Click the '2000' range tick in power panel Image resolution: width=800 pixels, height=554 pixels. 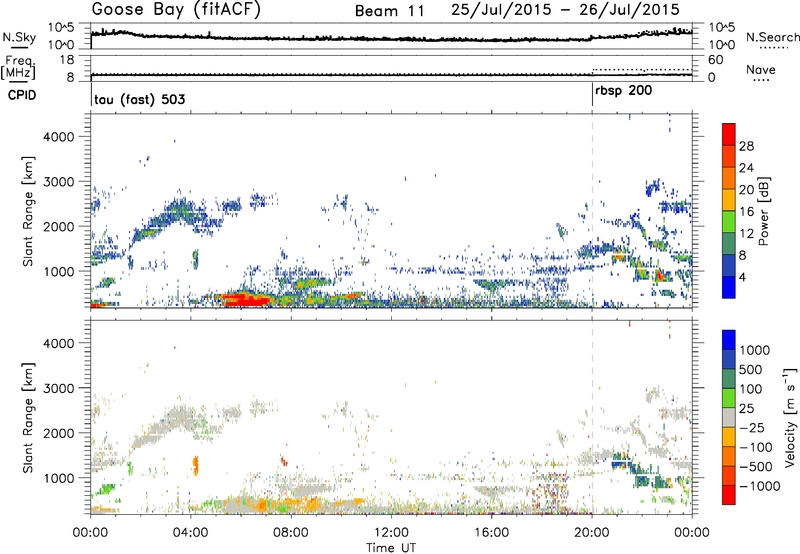coord(59,226)
